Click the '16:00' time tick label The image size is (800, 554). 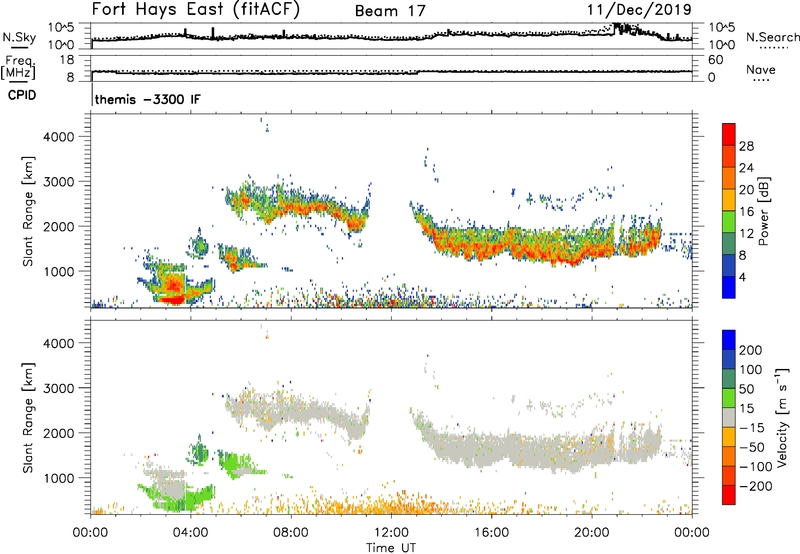point(491,533)
